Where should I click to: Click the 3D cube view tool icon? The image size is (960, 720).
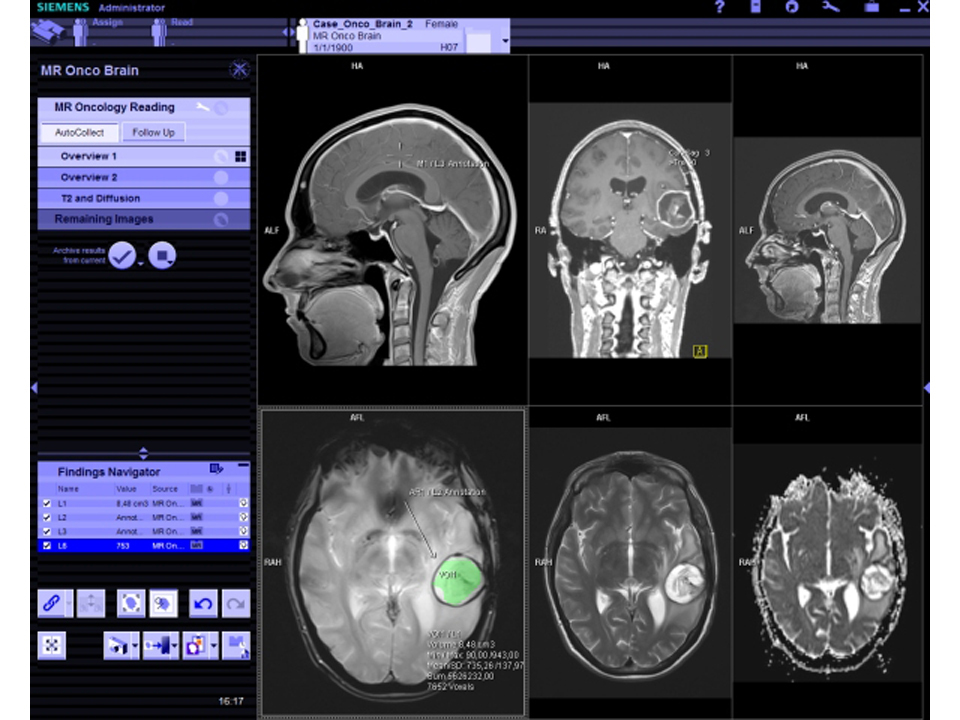pyautogui.click(x=117, y=645)
